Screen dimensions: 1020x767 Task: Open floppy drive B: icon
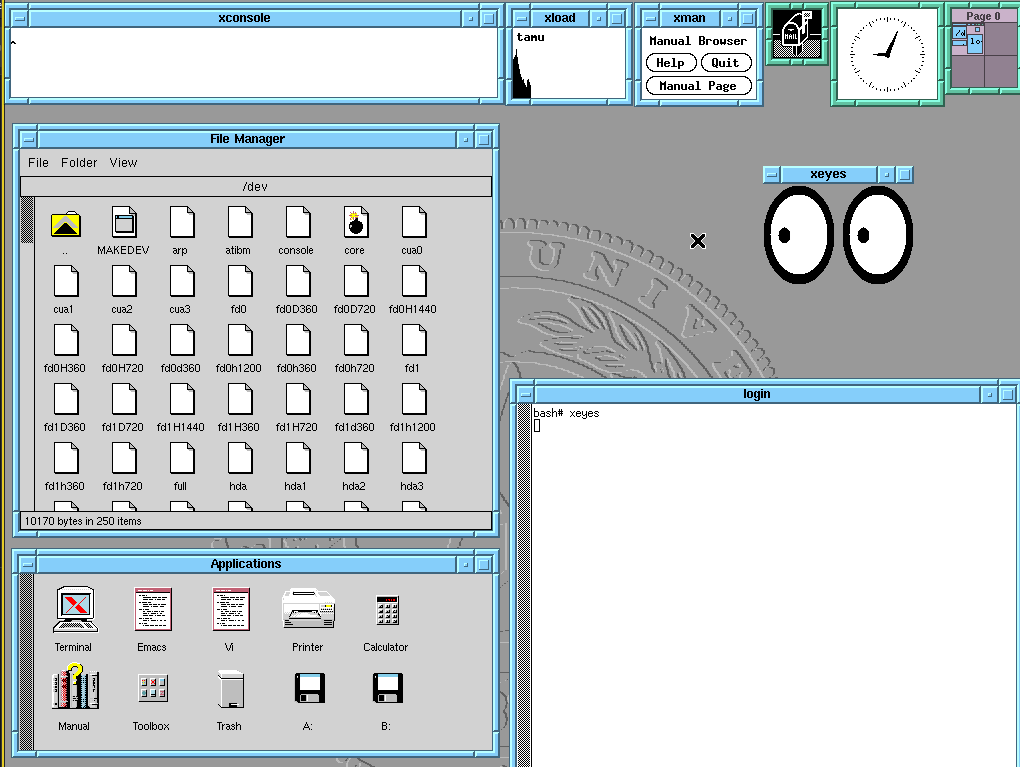388,688
